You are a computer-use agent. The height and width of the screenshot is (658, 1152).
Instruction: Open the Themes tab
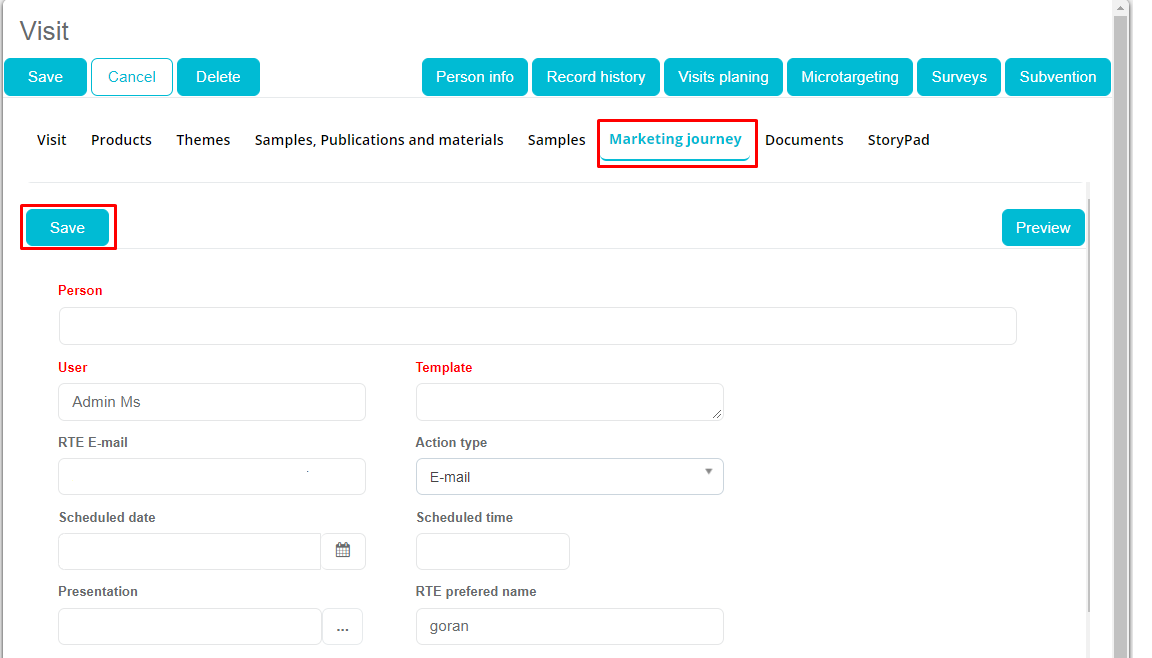203,140
